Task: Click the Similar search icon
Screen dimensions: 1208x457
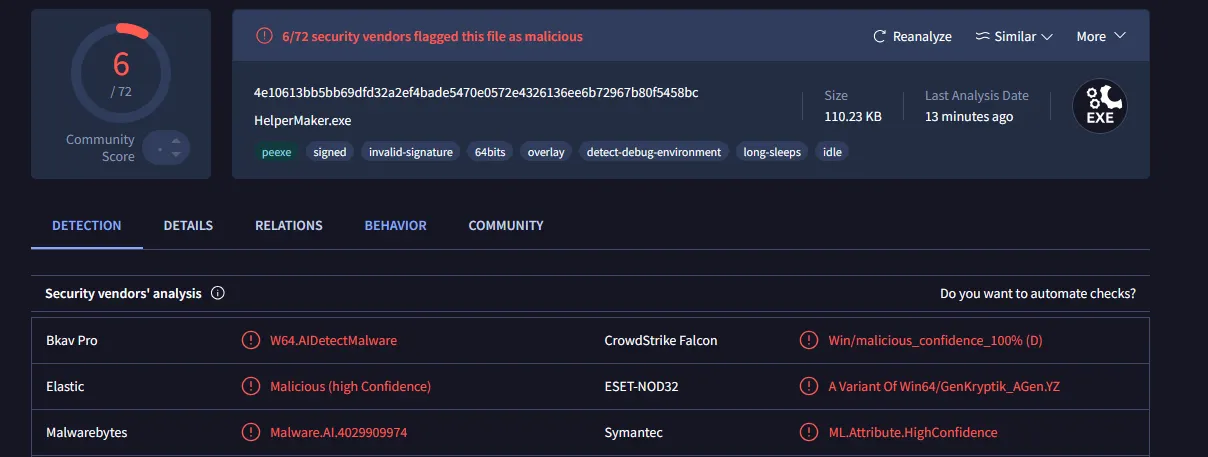Action: [x=982, y=36]
